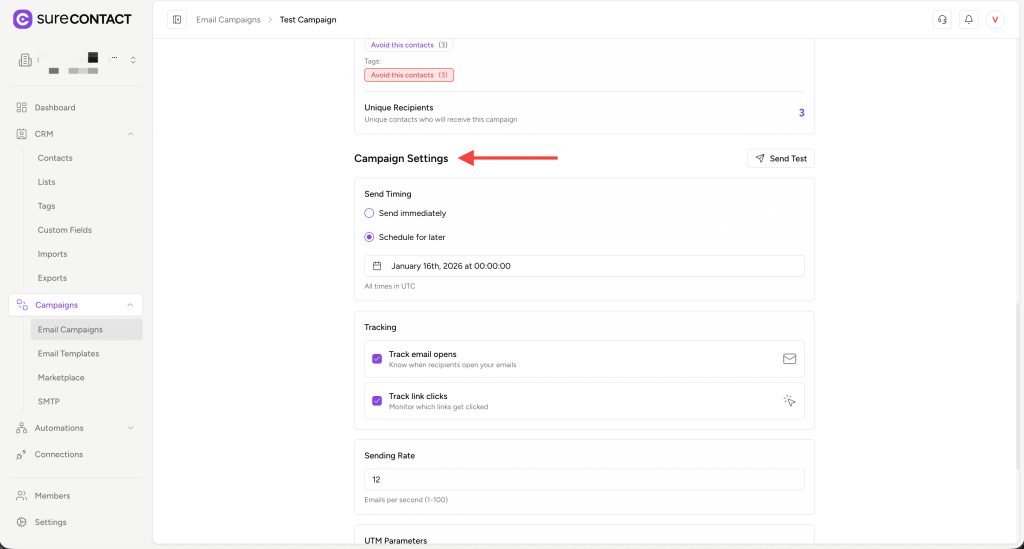Open Email Templates page
This screenshot has width=1024, height=549.
coord(69,354)
